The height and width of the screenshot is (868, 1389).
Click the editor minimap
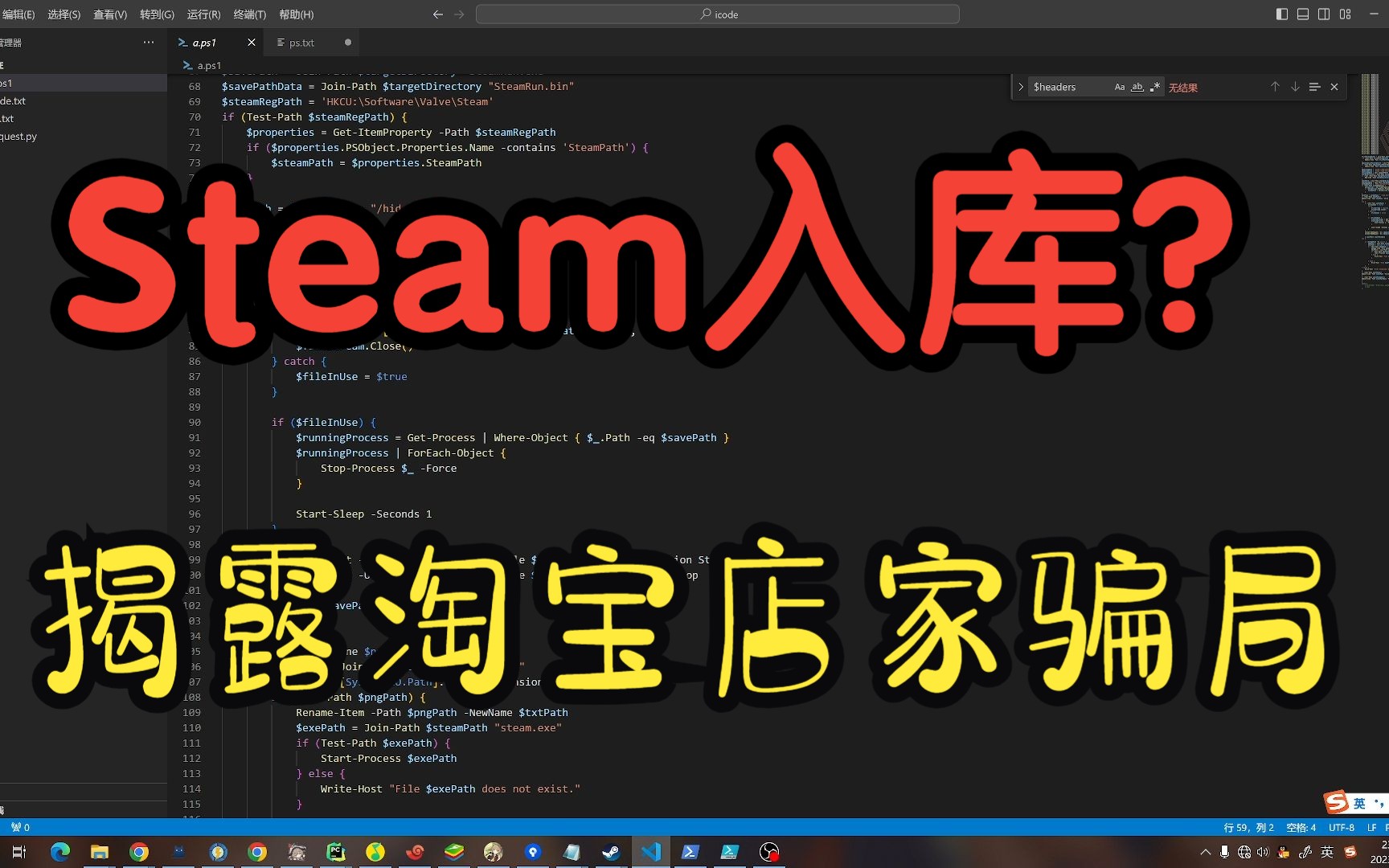[x=1374, y=181]
